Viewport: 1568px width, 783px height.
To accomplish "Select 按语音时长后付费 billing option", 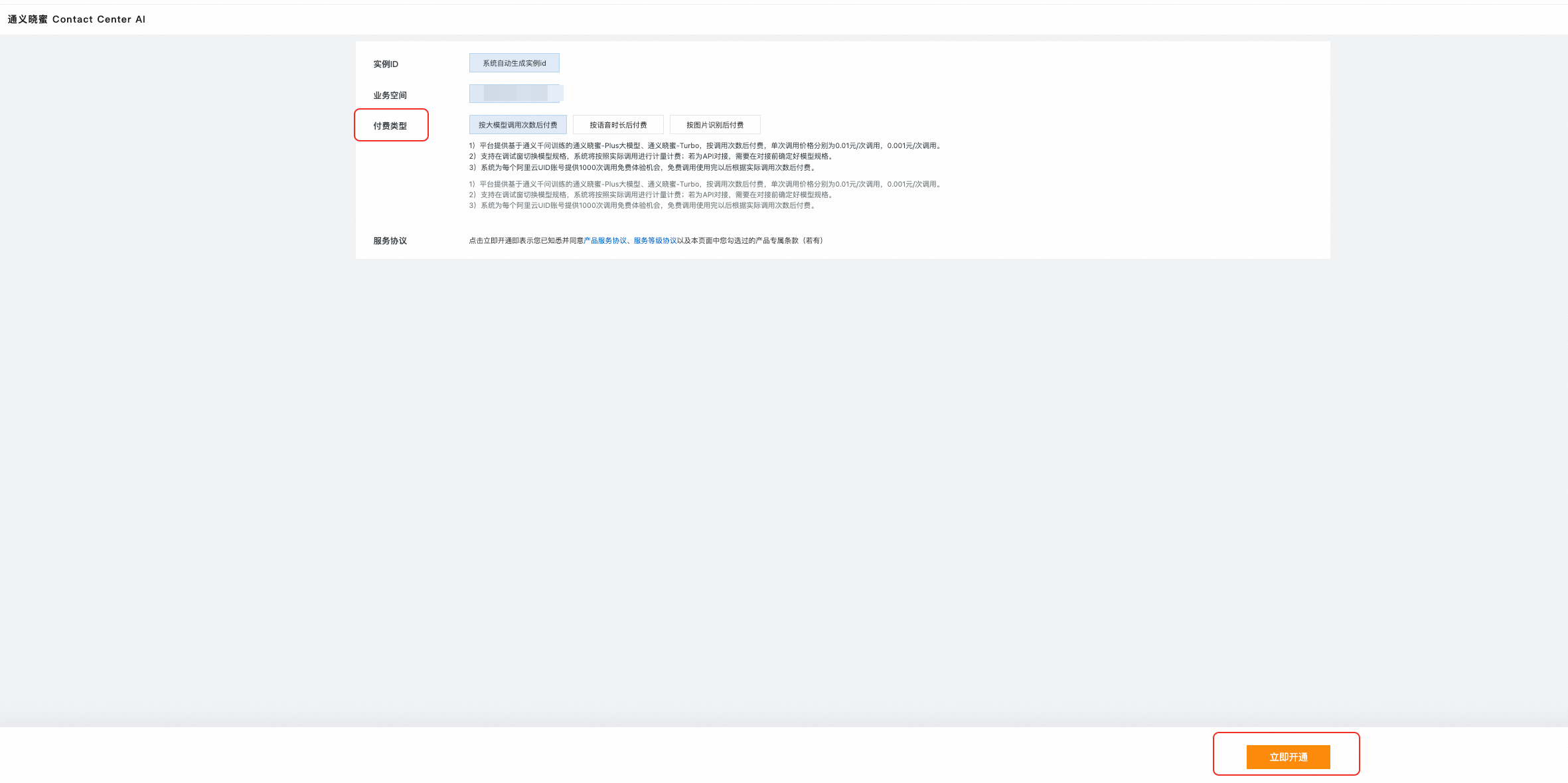I will [x=618, y=125].
